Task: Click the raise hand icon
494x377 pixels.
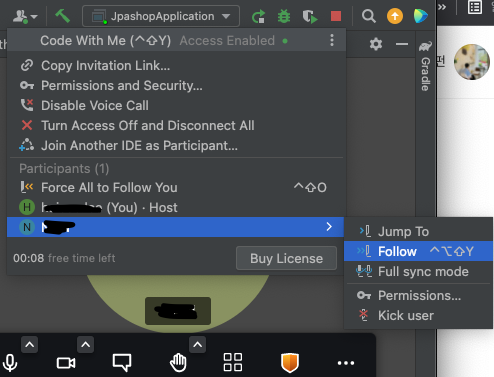Action: pyautogui.click(x=178, y=363)
